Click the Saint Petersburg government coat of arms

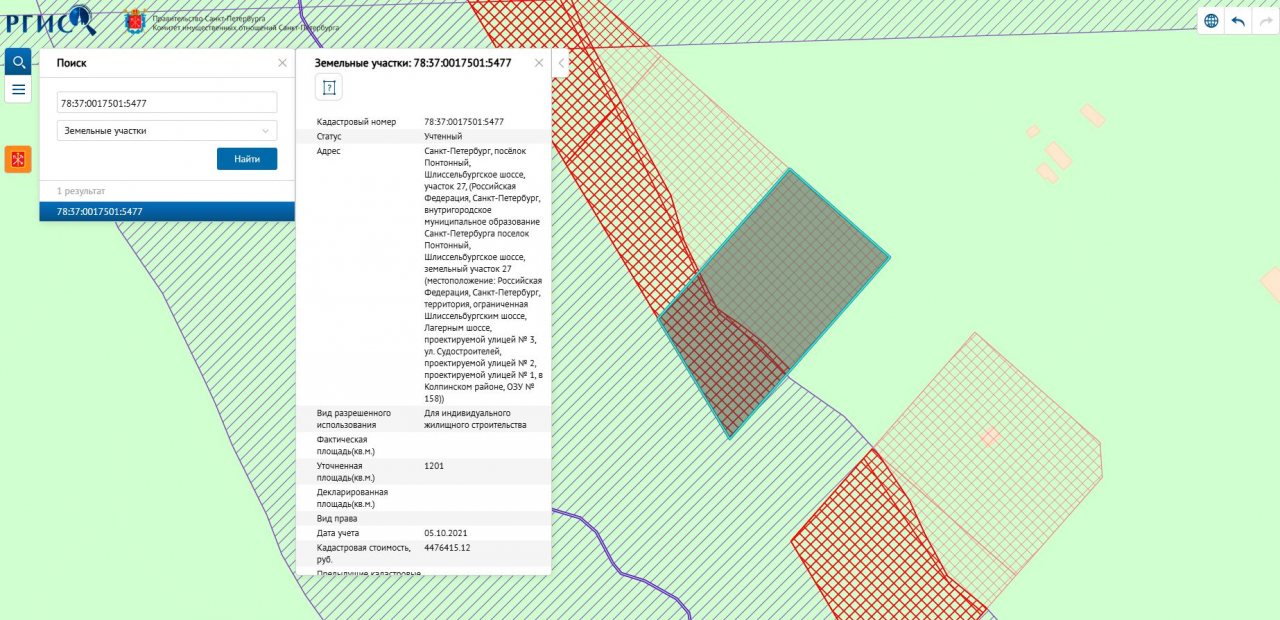click(x=133, y=20)
